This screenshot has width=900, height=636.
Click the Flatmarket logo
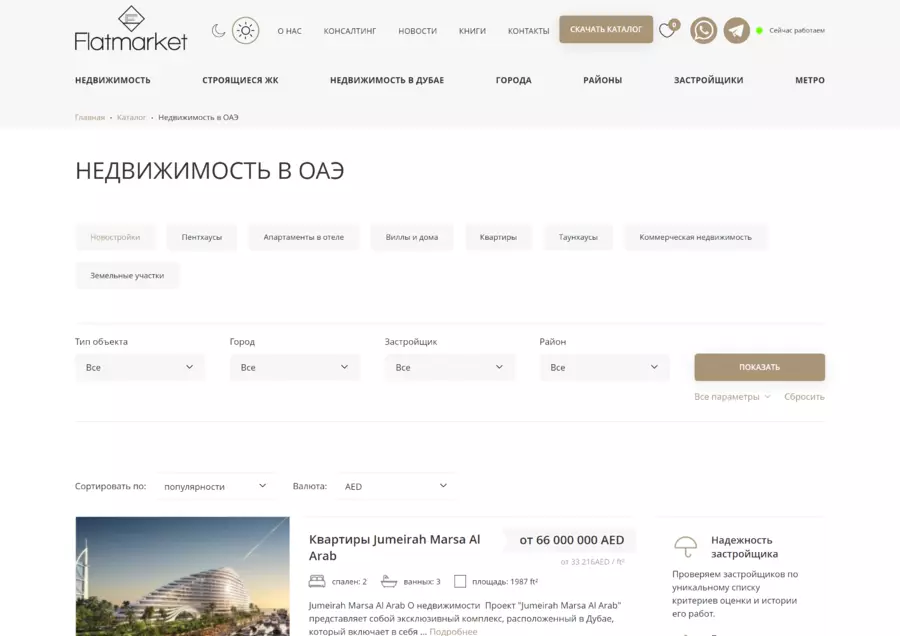point(131,28)
